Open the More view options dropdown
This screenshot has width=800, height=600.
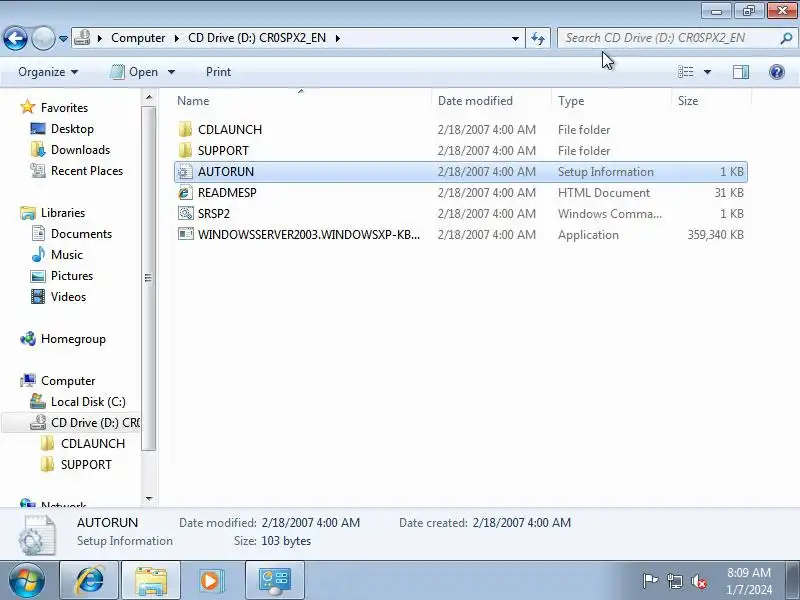tap(707, 72)
